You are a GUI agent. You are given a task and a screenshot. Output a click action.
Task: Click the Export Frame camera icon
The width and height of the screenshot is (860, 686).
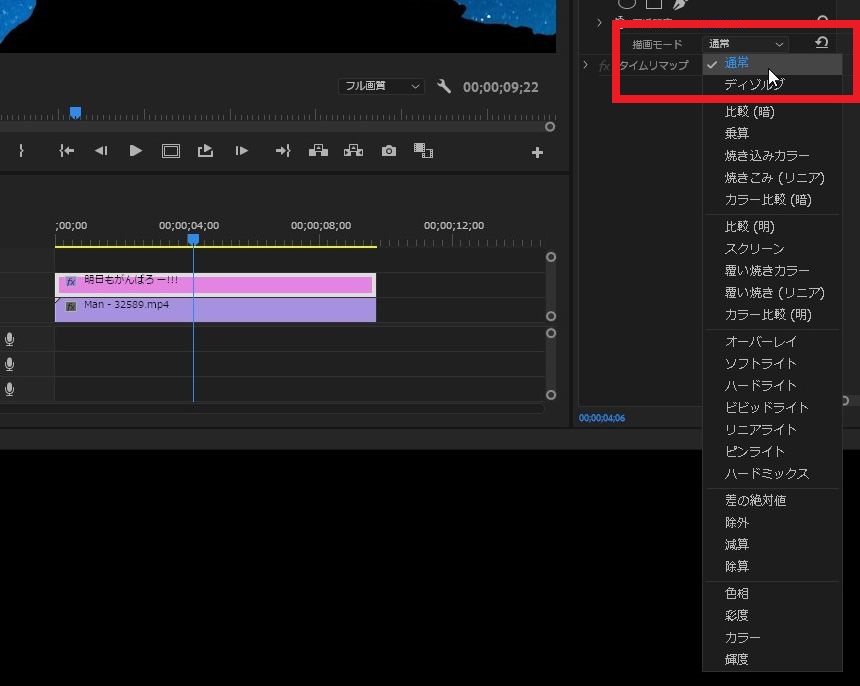[x=389, y=151]
